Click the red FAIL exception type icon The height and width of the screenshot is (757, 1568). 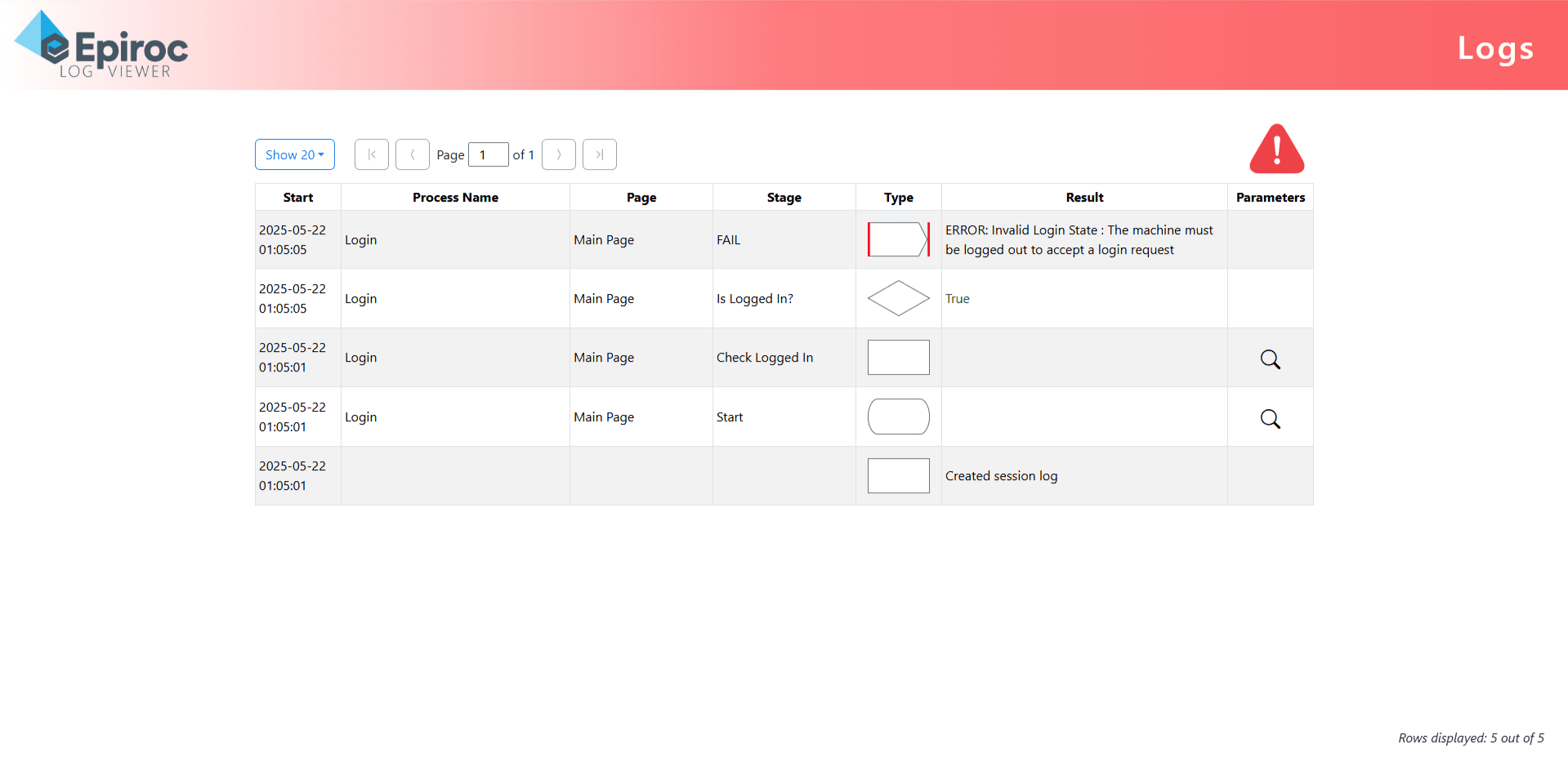(898, 240)
